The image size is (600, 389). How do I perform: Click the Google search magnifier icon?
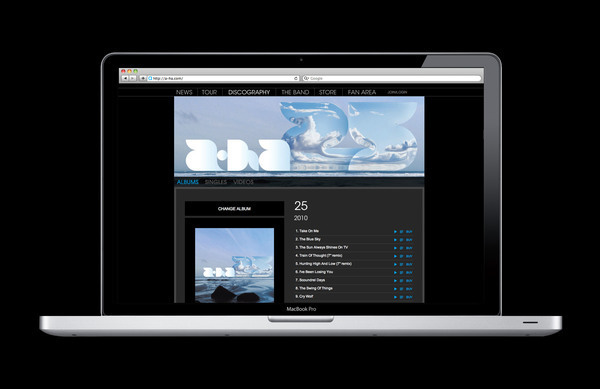tap(306, 78)
